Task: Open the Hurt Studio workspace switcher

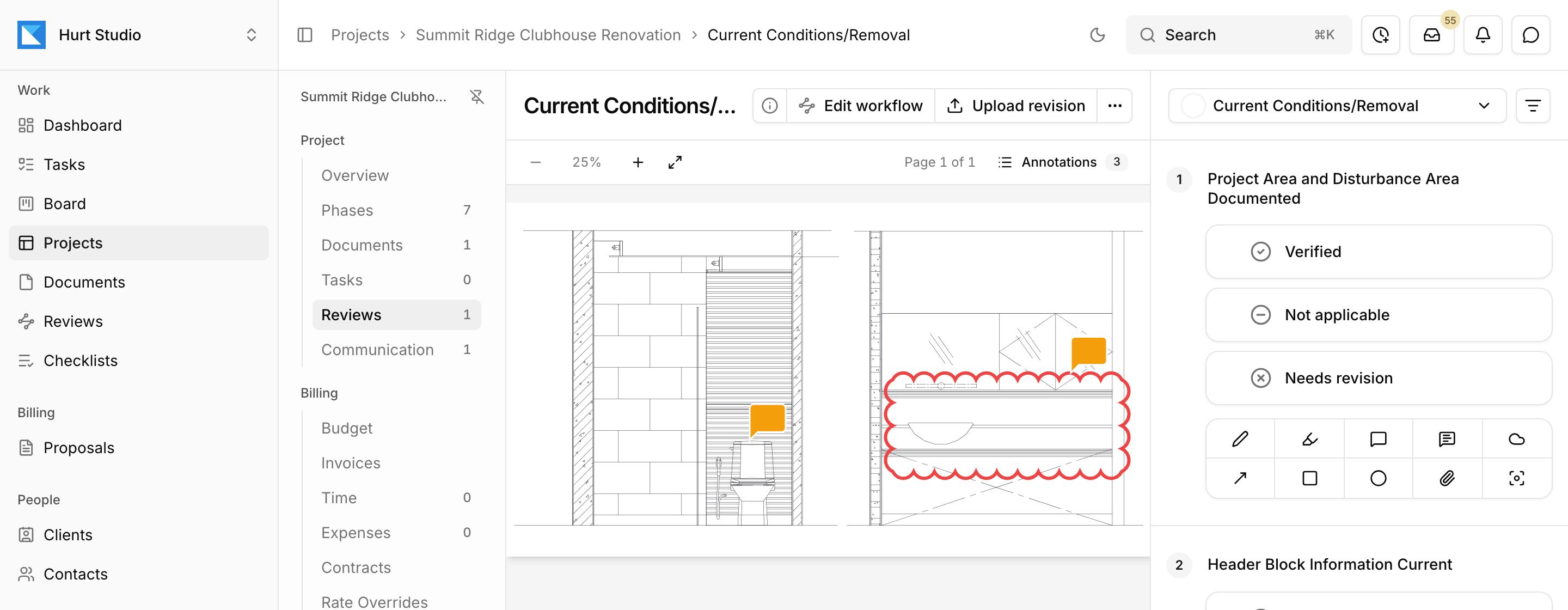Action: (x=139, y=35)
